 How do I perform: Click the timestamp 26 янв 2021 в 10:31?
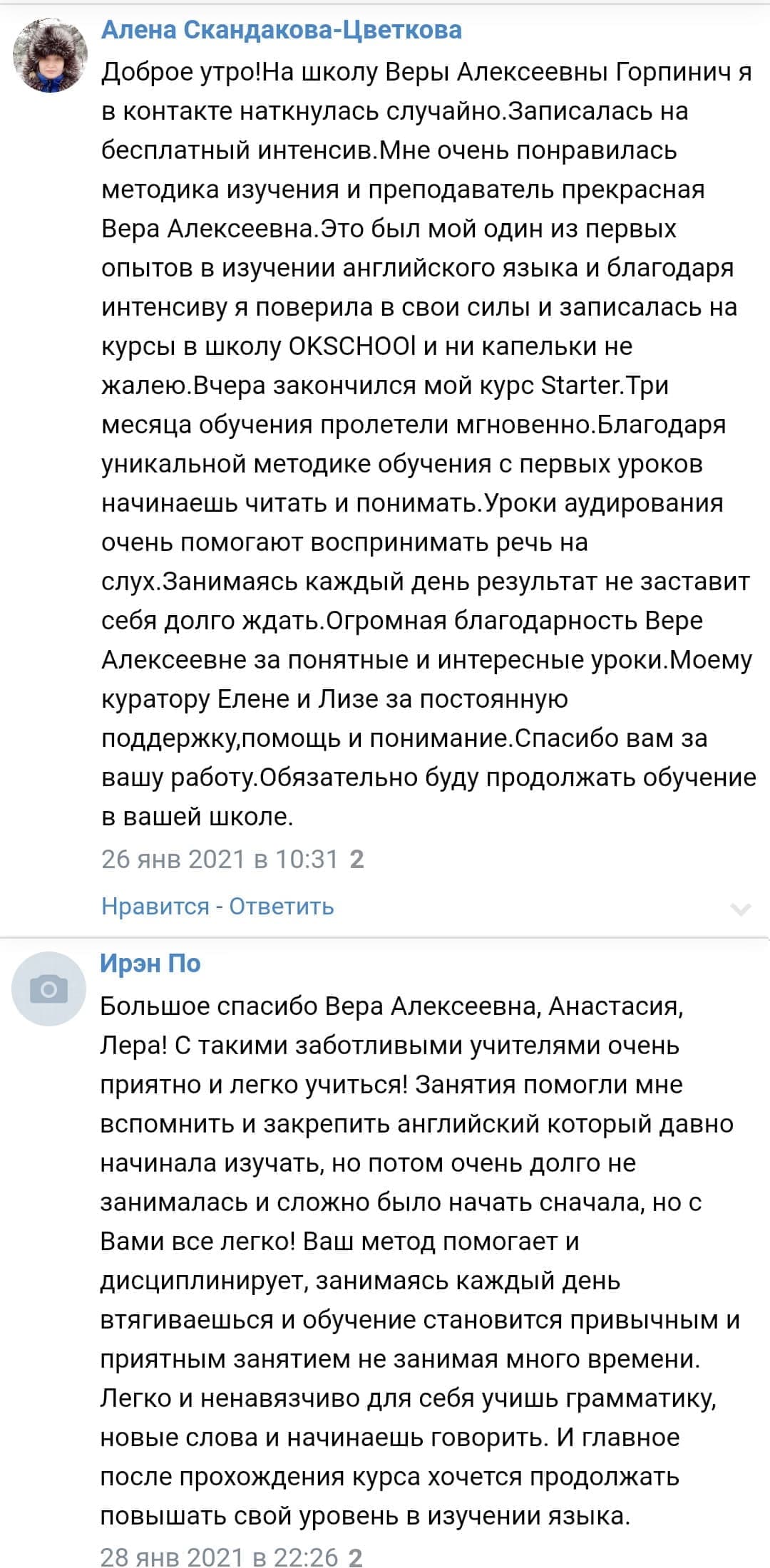pyautogui.click(x=220, y=859)
